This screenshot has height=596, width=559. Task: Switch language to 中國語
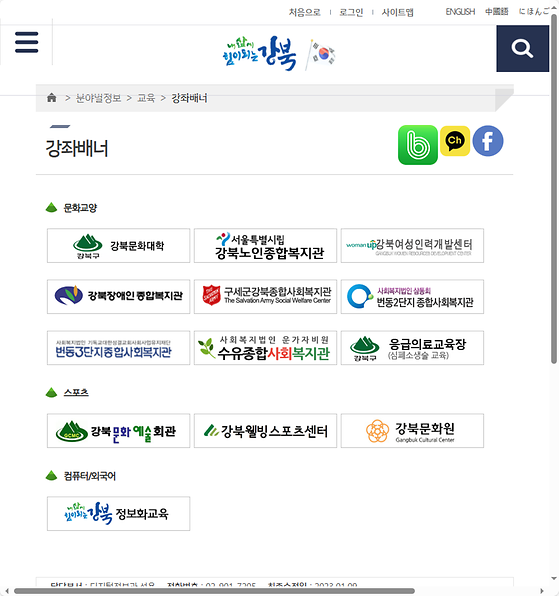pyautogui.click(x=497, y=12)
